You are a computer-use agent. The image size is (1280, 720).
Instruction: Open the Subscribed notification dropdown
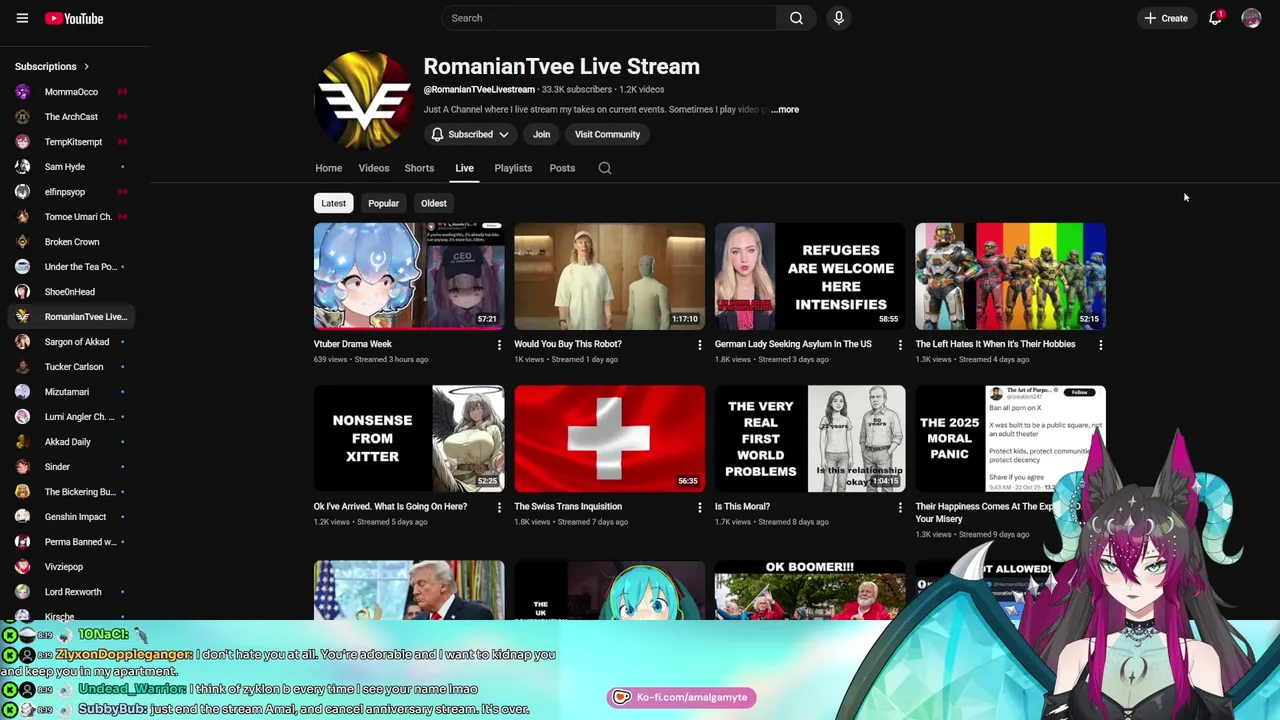[470, 134]
